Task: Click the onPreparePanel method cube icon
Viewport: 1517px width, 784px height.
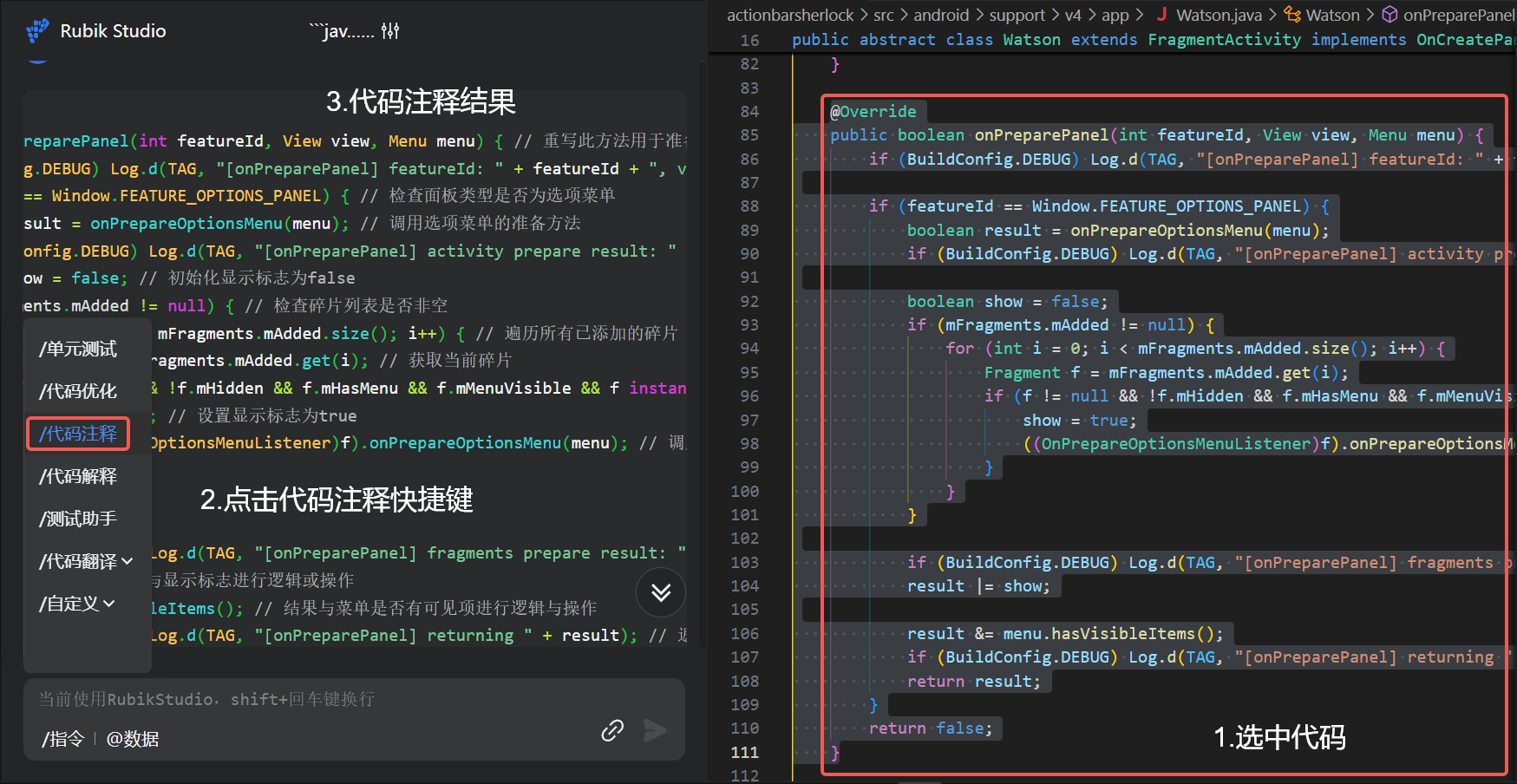Action: pyautogui.click(x=1389, y=14)
